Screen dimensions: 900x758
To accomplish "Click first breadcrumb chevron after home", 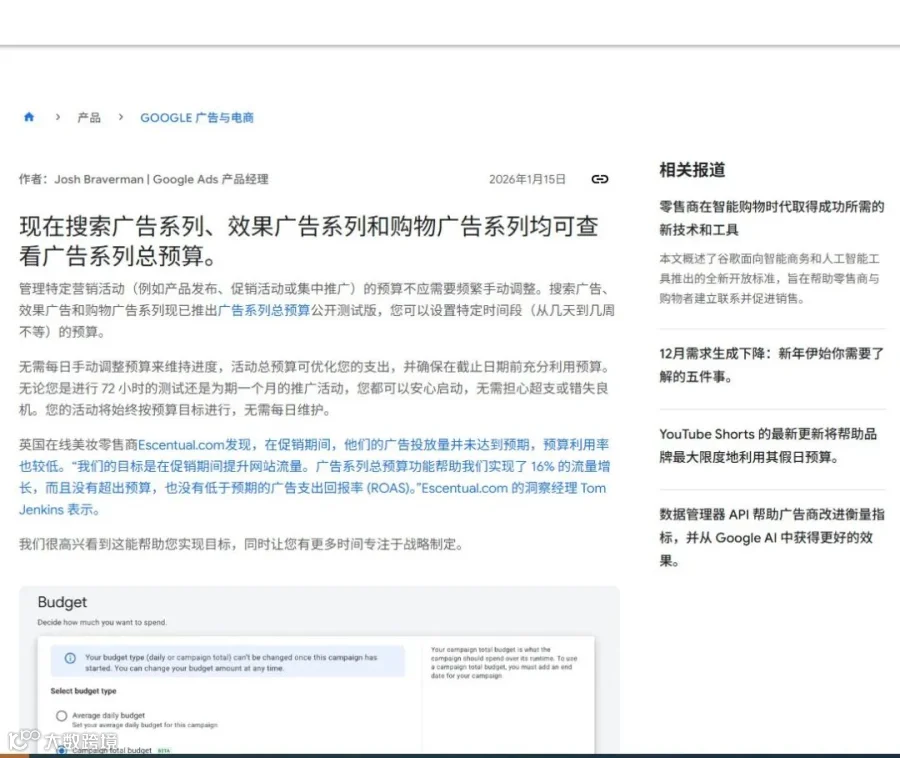I will pyautogui.click(x=57, y=117).
